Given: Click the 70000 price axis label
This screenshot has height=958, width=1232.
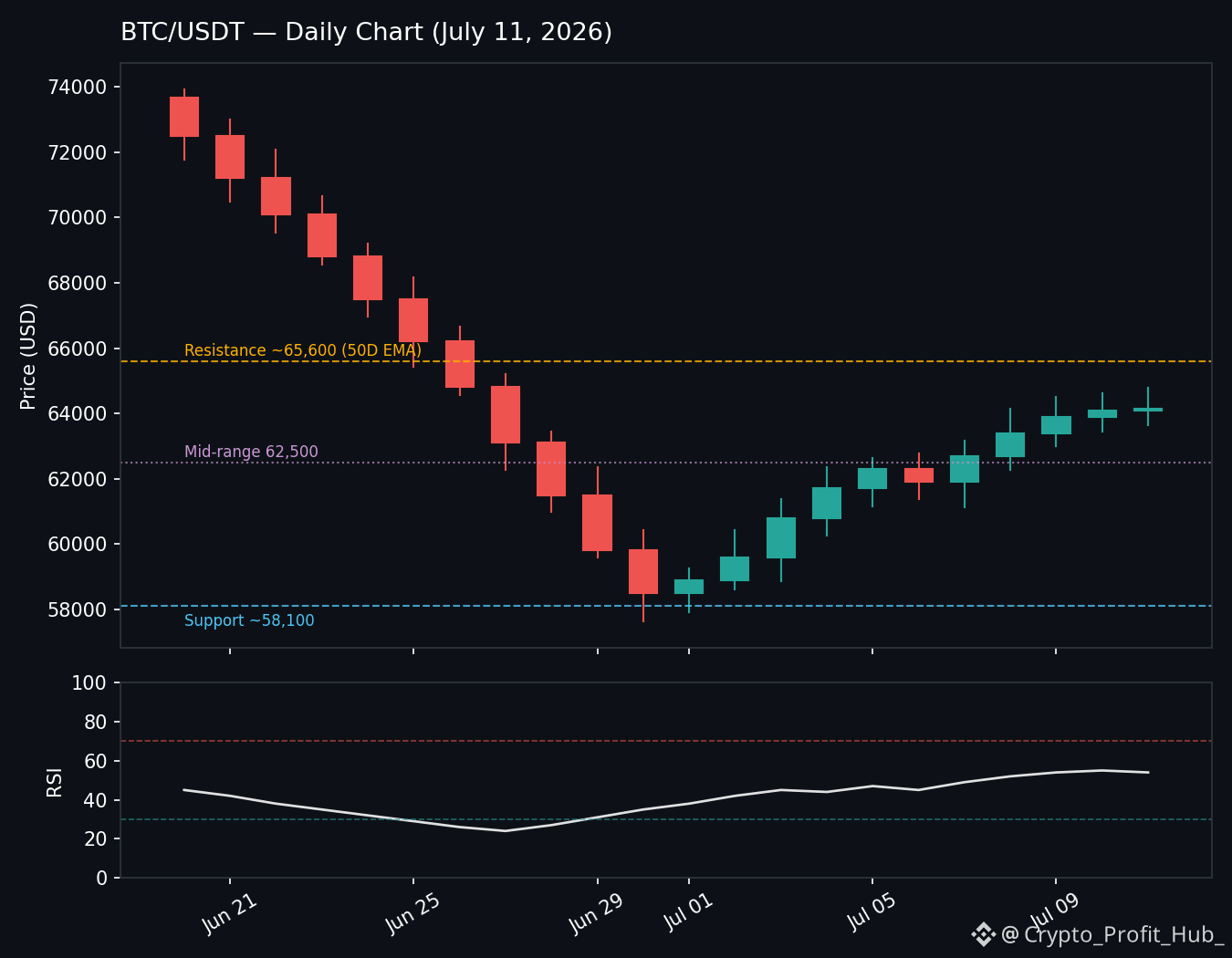Looking at the screenshot, I should coord(77,217).
